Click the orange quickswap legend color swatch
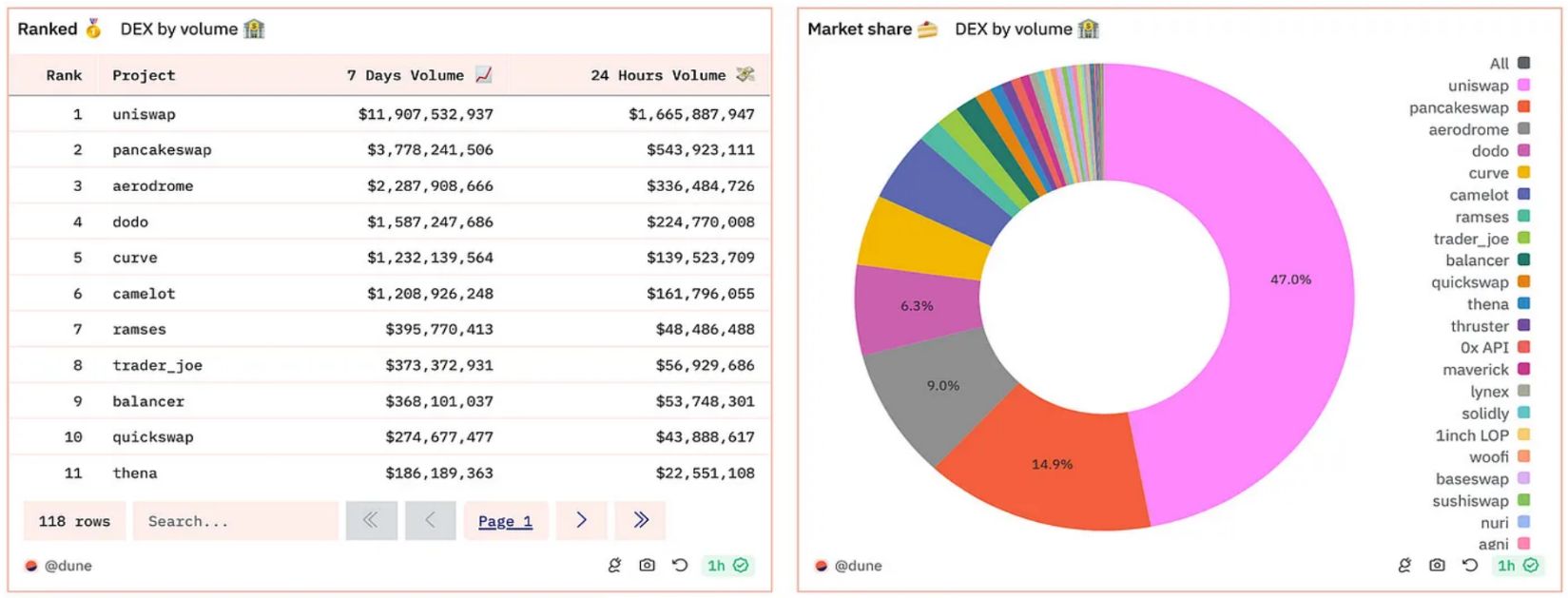 coord(1523,281)
